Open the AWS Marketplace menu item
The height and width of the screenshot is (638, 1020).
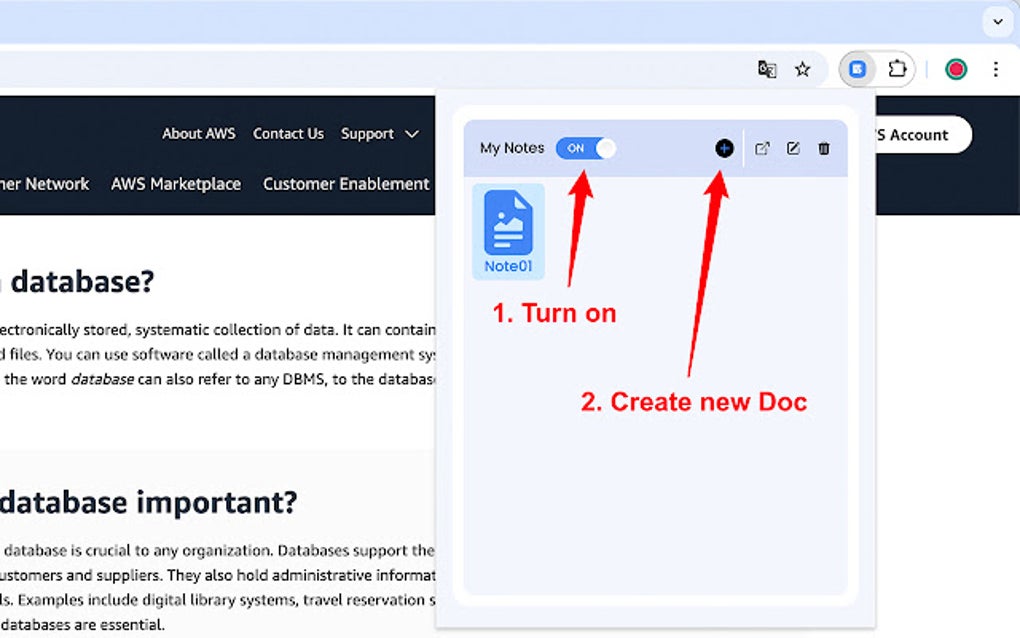coord(176,184)
